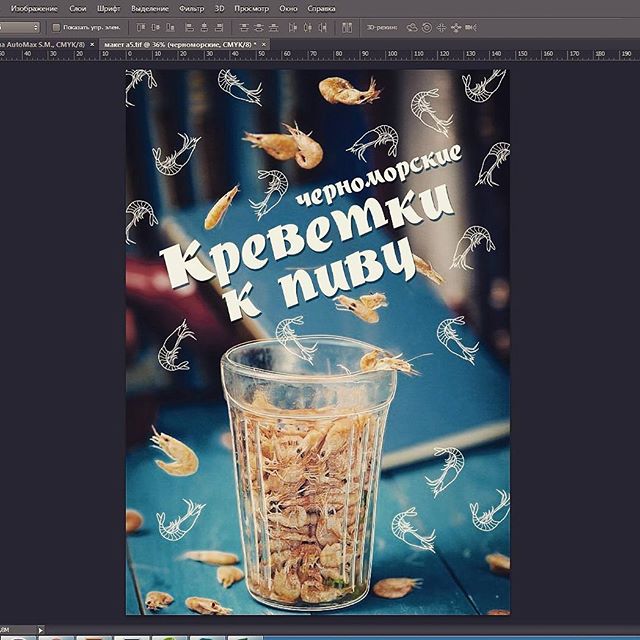Click the align bottom edges icon
Viewport: 640px width, 640px height.
170,27
